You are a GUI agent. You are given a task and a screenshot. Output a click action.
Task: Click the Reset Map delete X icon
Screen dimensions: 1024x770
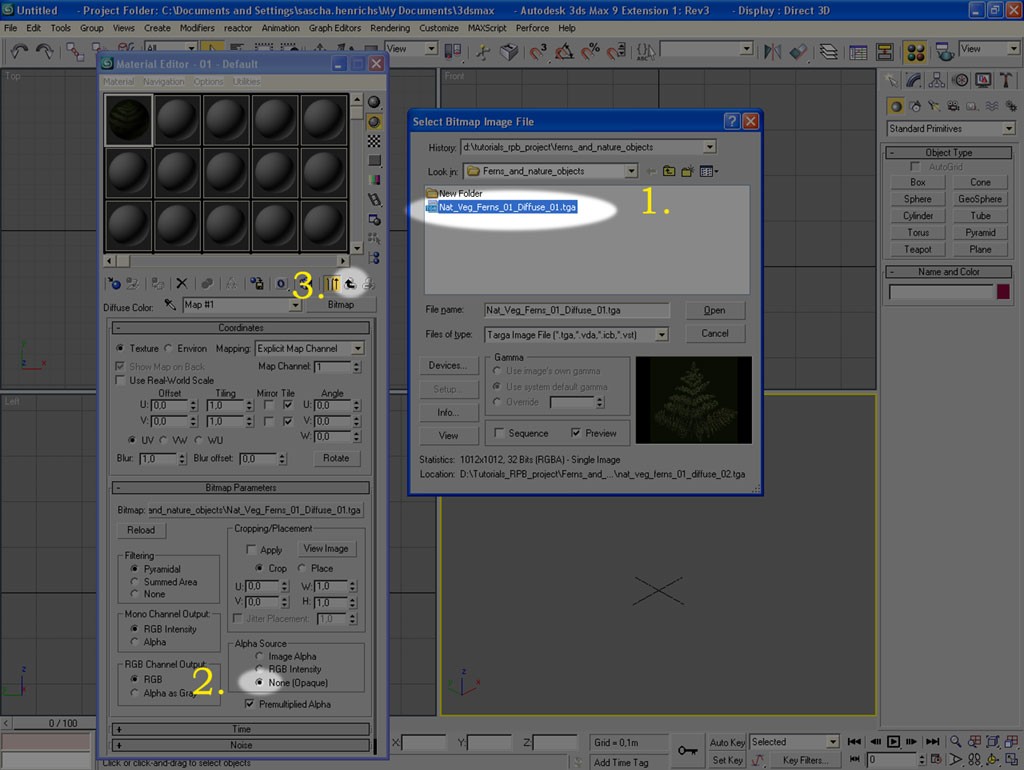pos(182,283)
